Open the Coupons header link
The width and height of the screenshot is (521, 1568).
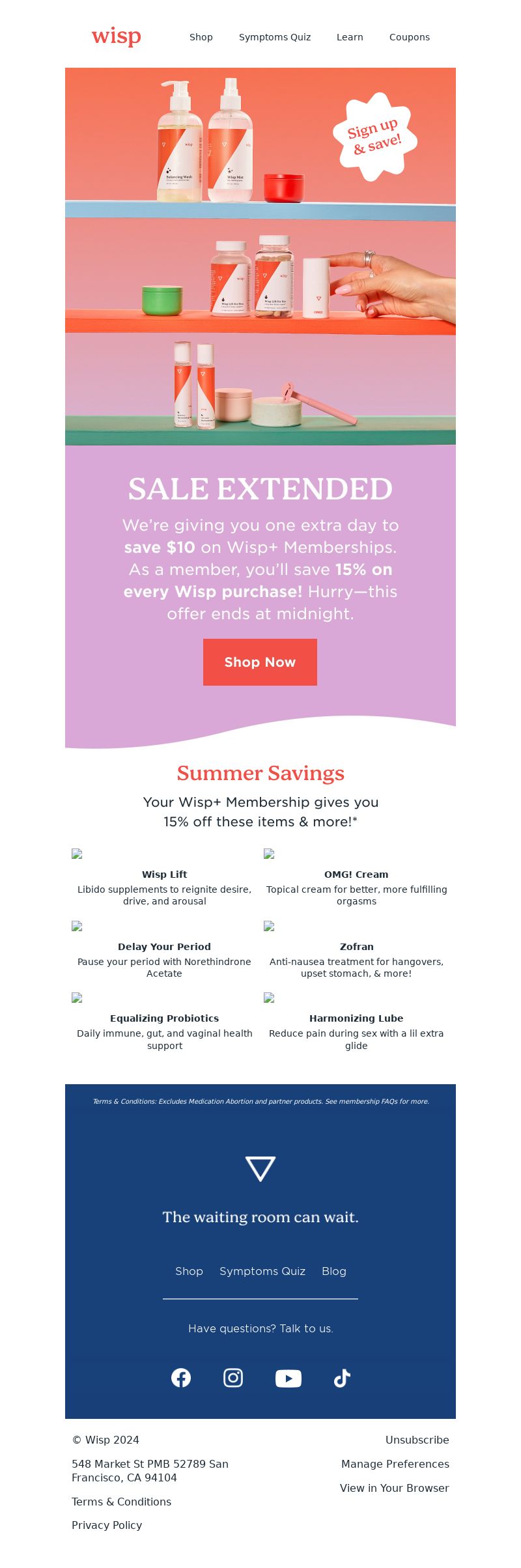[x=410, y=37]
